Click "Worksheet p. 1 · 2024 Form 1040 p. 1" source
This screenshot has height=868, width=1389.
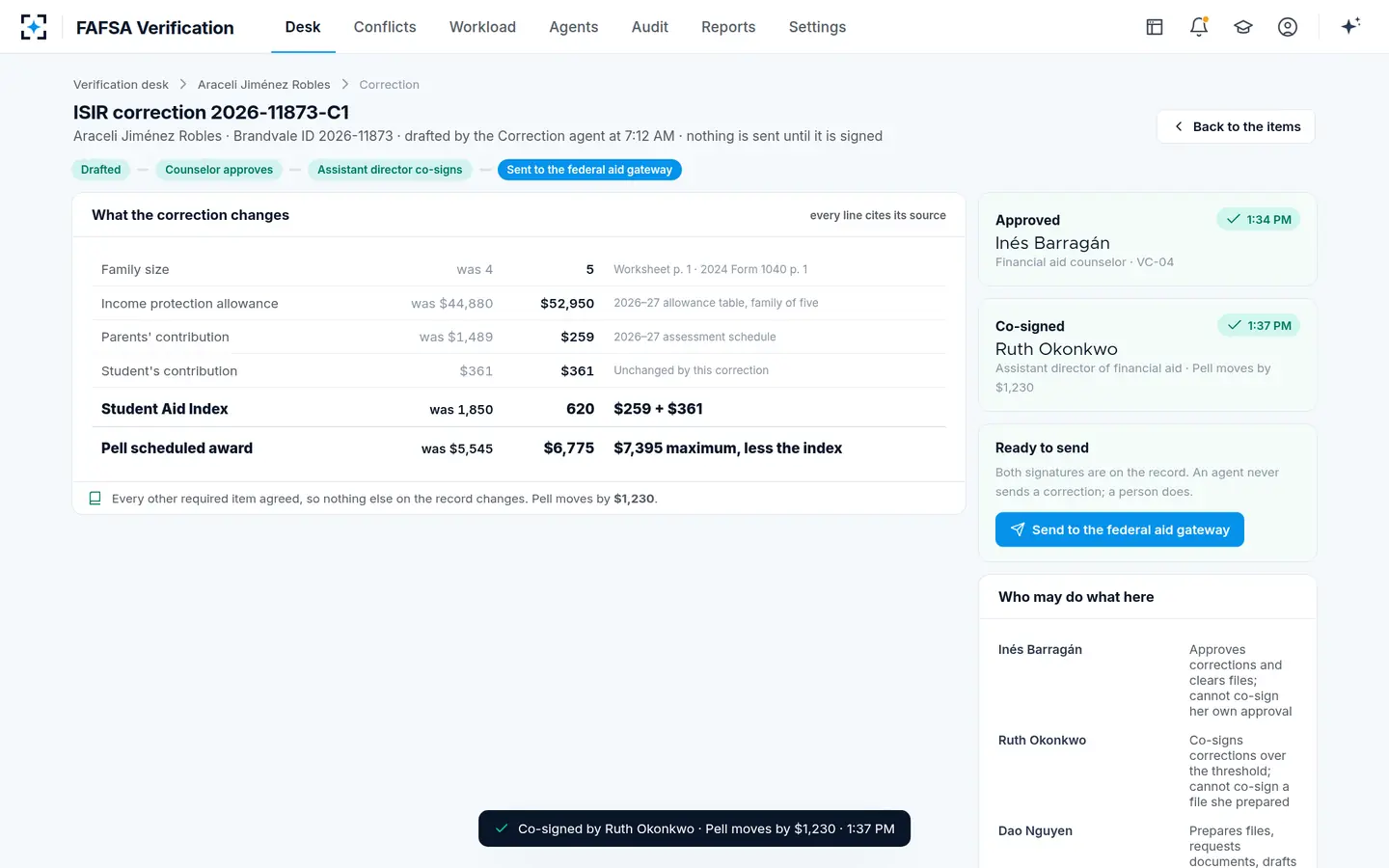click(711, 269)
